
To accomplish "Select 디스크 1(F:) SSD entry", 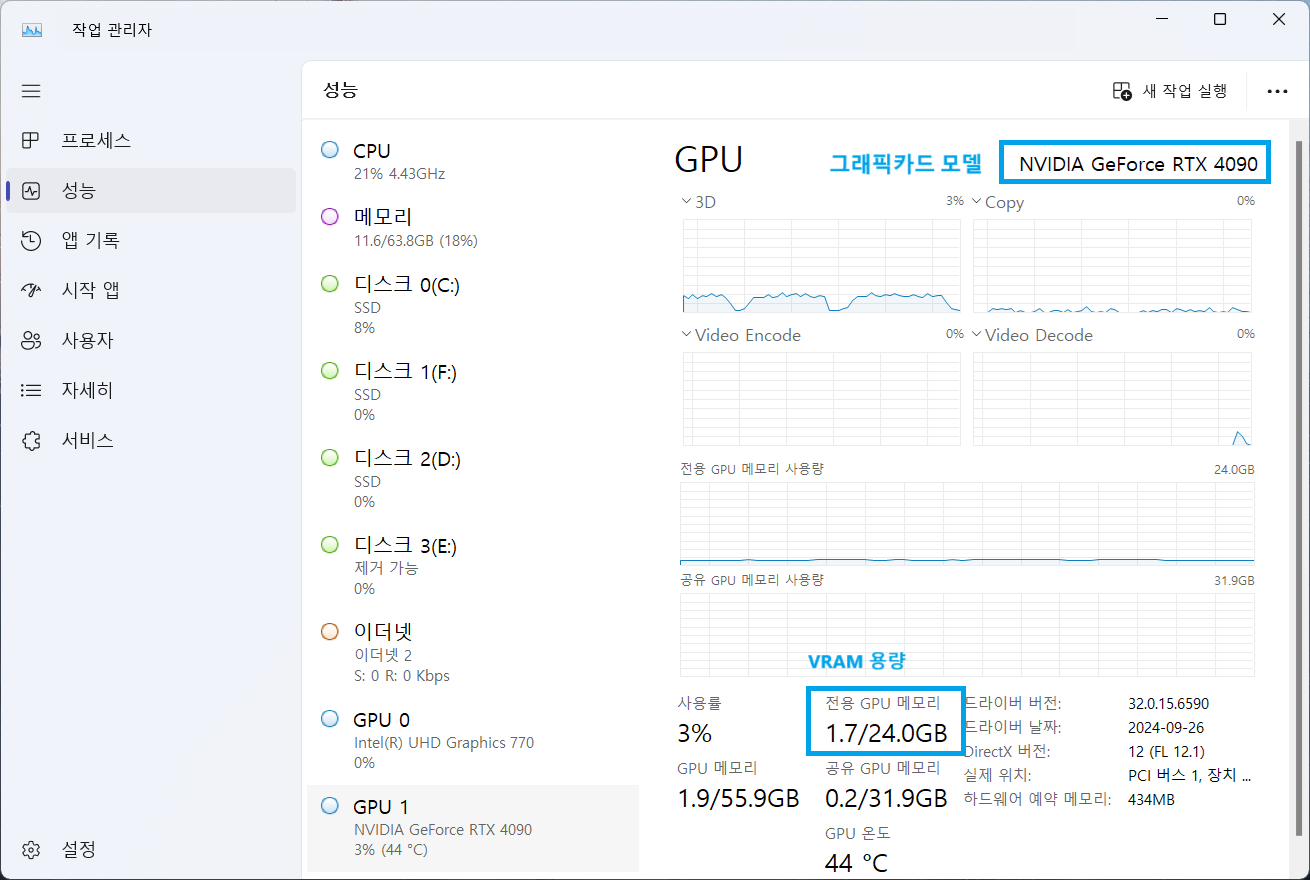I will pyautogui.click(x=473, y=392).
